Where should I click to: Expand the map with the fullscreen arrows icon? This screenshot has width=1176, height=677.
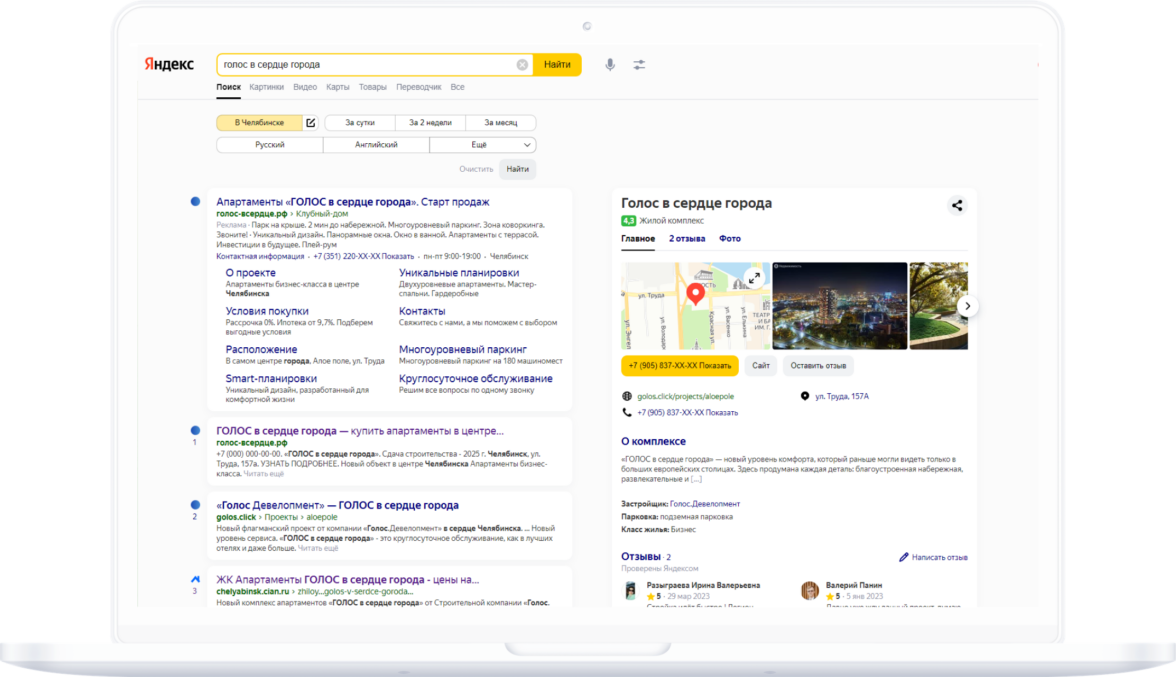point(754,278)
